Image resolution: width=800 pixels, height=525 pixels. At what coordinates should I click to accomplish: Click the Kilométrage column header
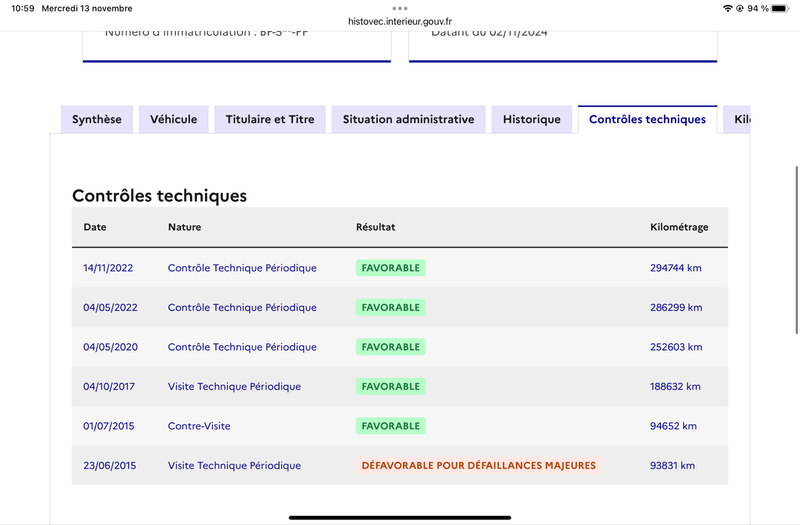click(x=679, y=228)
